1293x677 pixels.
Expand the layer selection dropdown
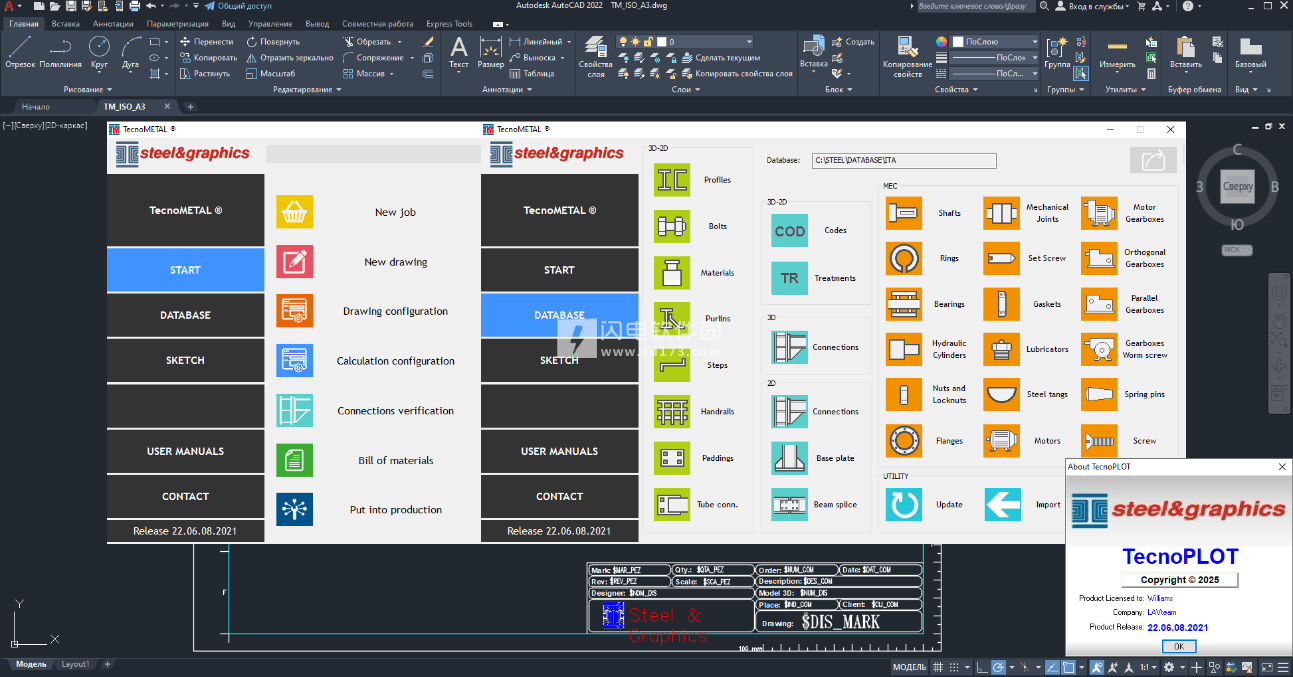747,42
